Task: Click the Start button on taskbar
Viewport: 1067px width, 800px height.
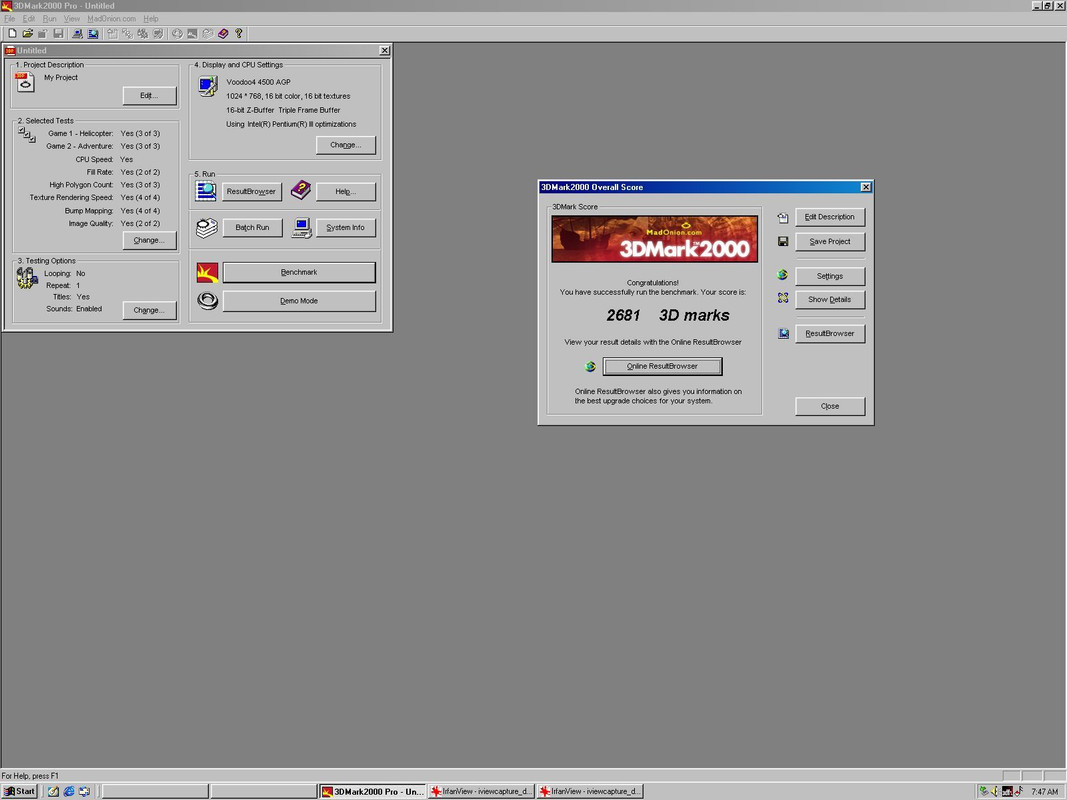Action: 20,791
